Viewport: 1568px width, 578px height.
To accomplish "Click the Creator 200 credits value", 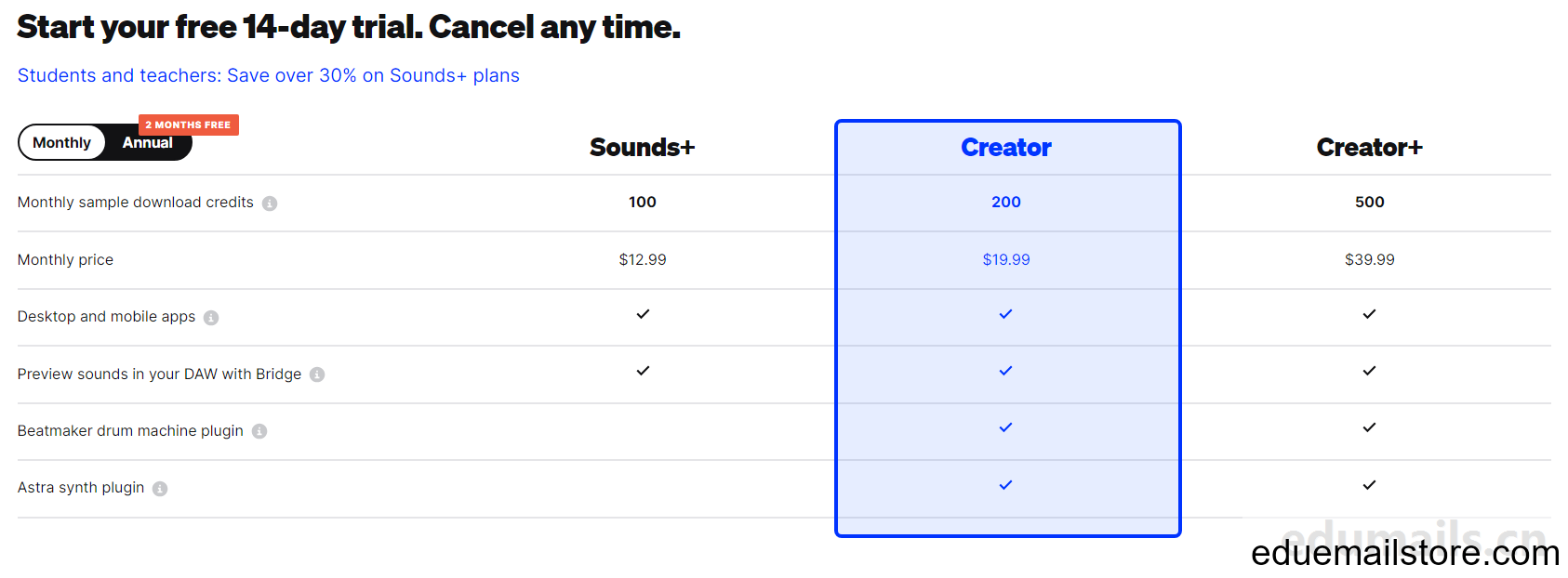I will pos(1006,203).
